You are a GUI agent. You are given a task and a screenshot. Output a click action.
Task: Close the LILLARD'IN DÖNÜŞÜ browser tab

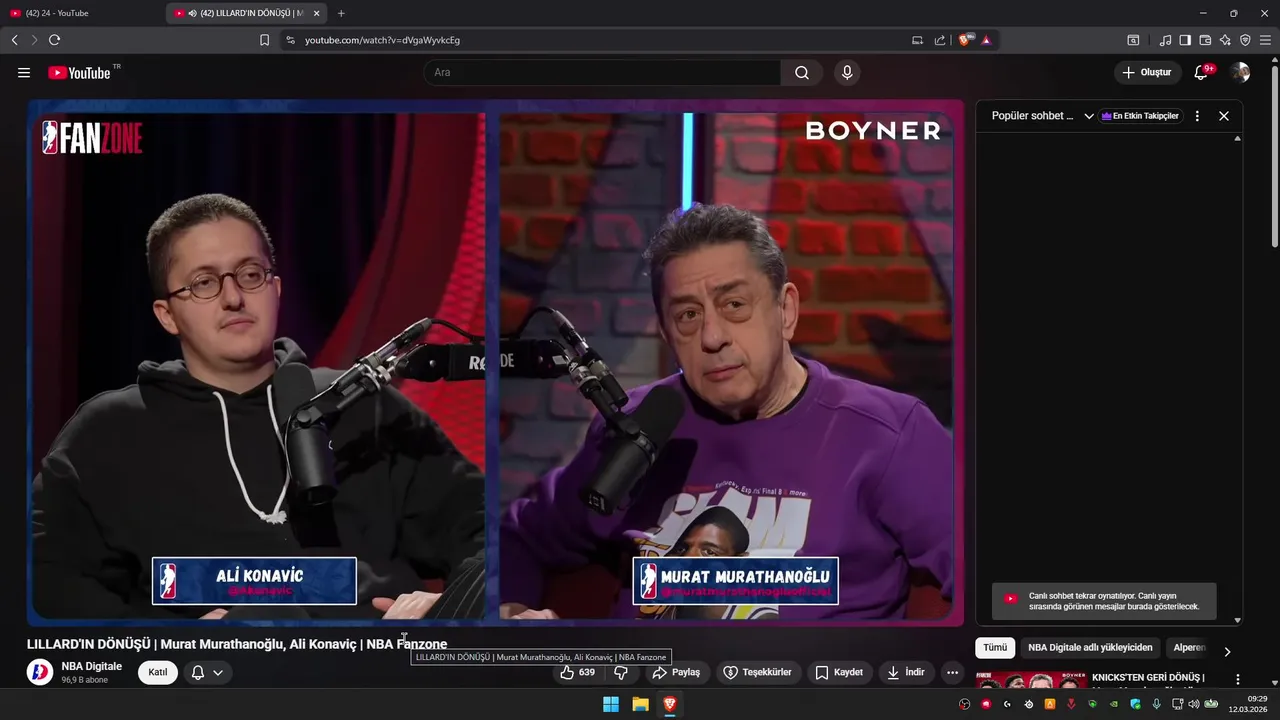(x=316, y=13)
